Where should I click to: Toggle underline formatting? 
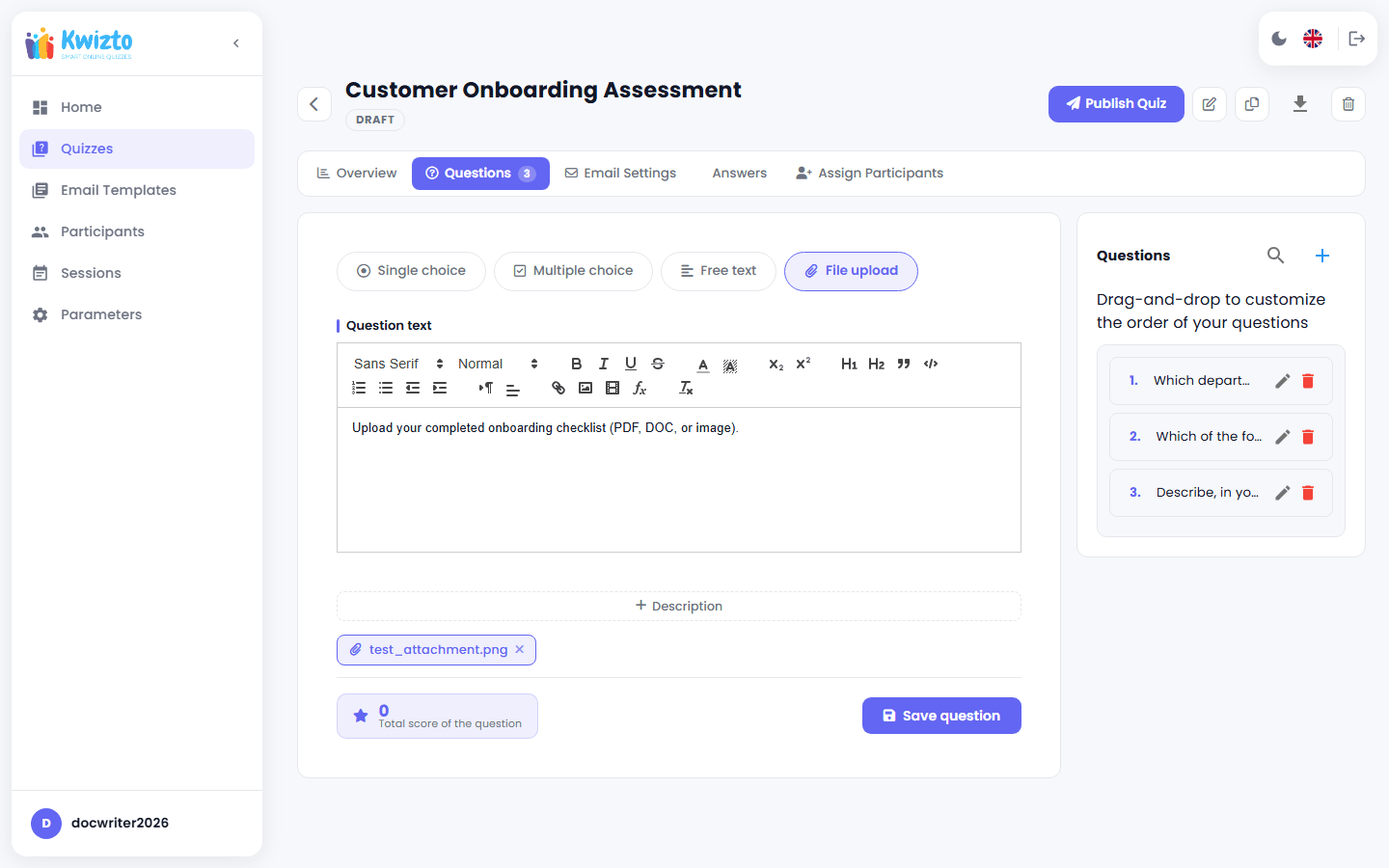(x=631, y=364)
